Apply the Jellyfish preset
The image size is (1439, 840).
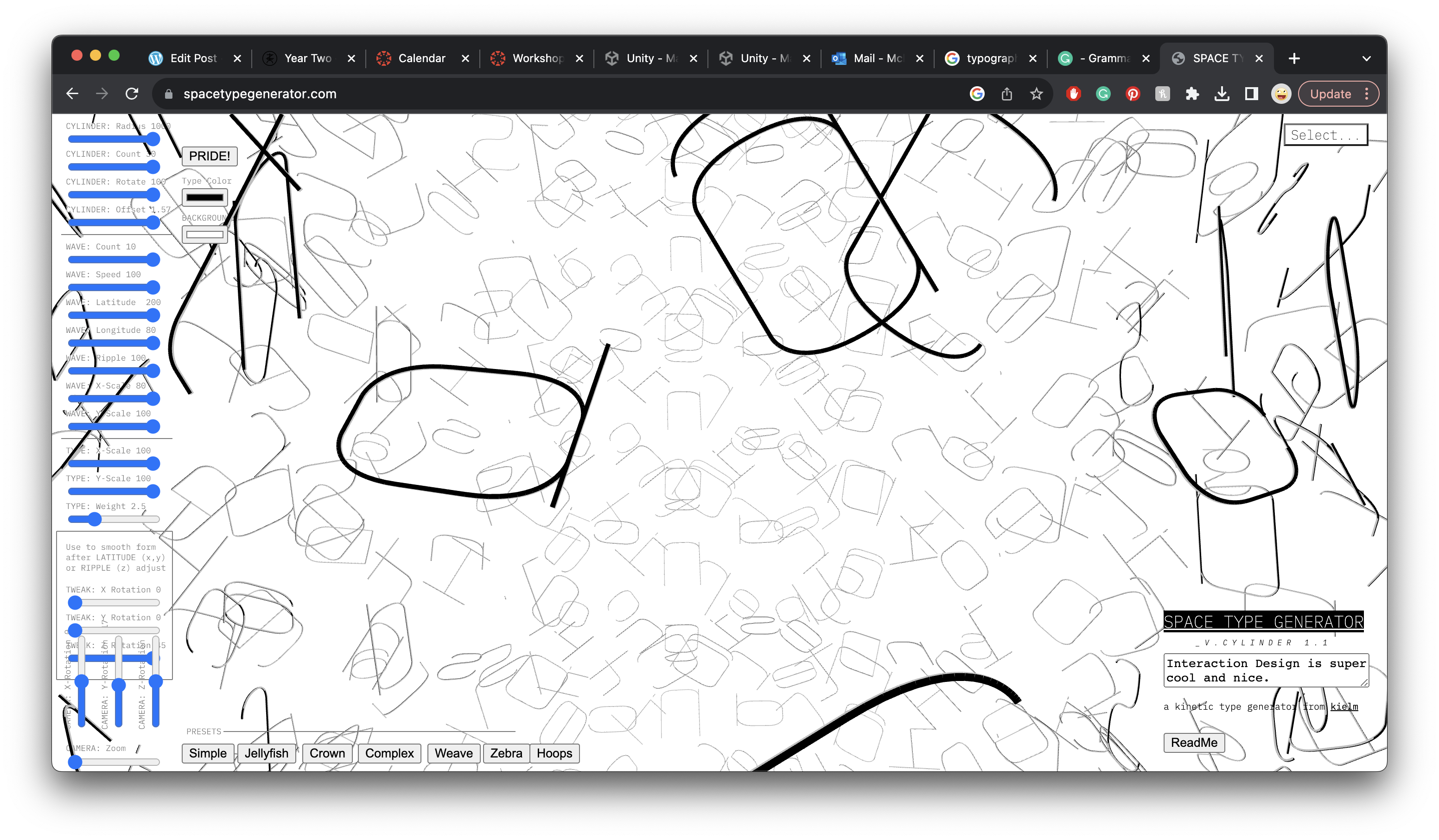coord(266,753)
